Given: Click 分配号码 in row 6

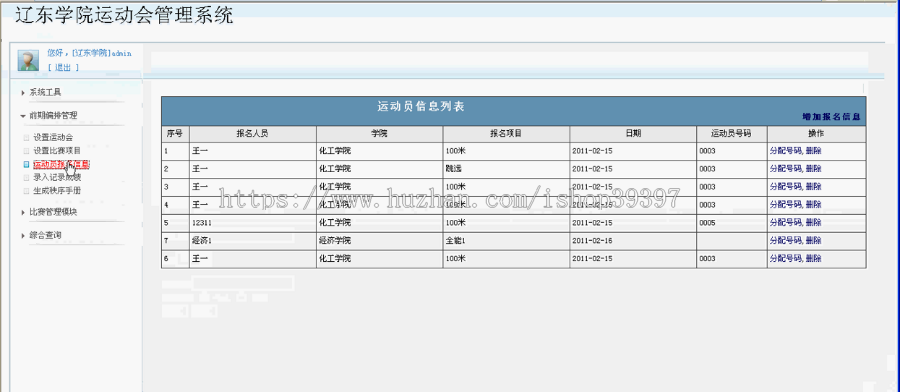Looking at the screenshot, I should 785,259.
